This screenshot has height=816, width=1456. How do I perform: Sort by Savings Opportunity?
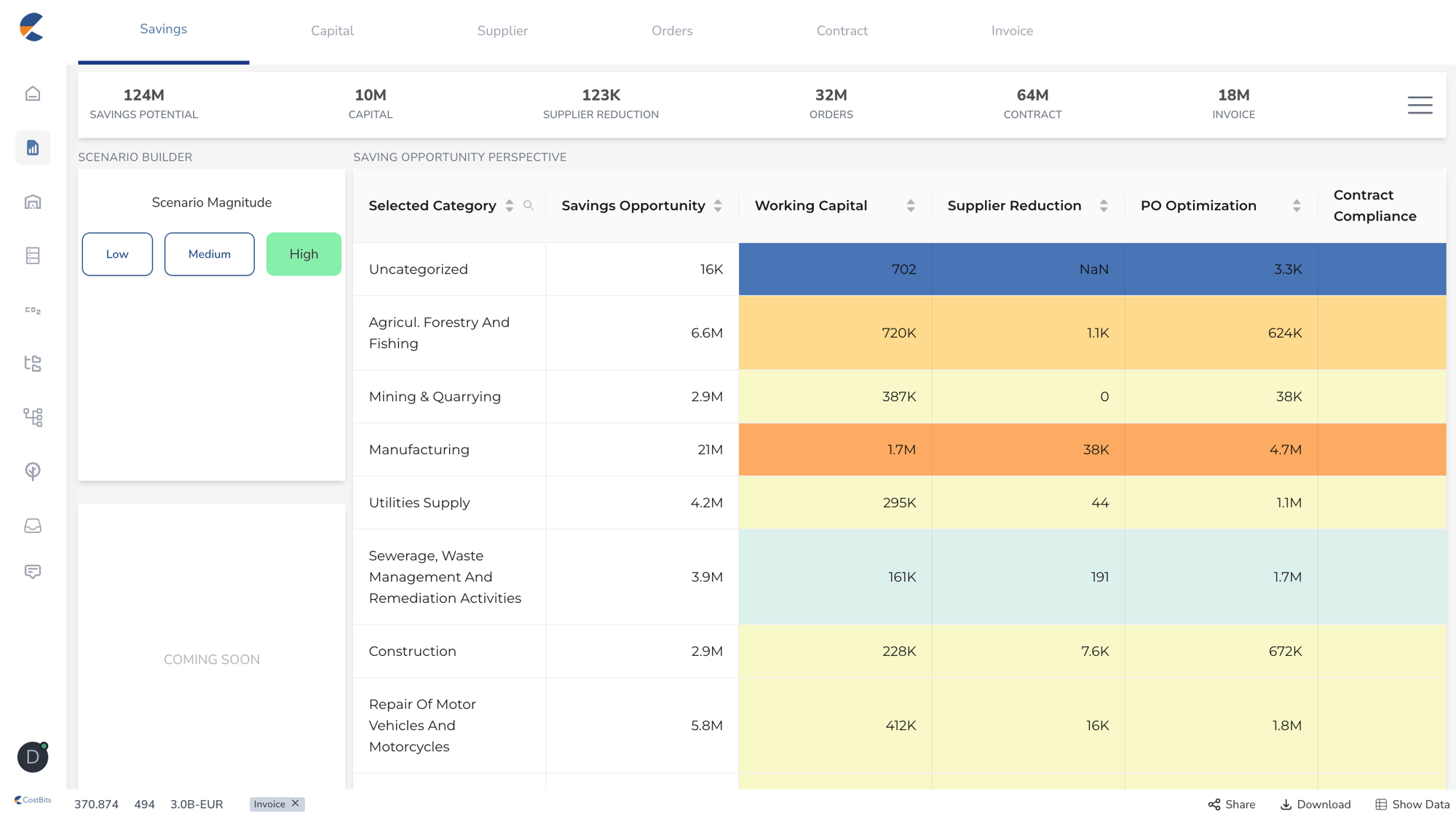(718, 206)
